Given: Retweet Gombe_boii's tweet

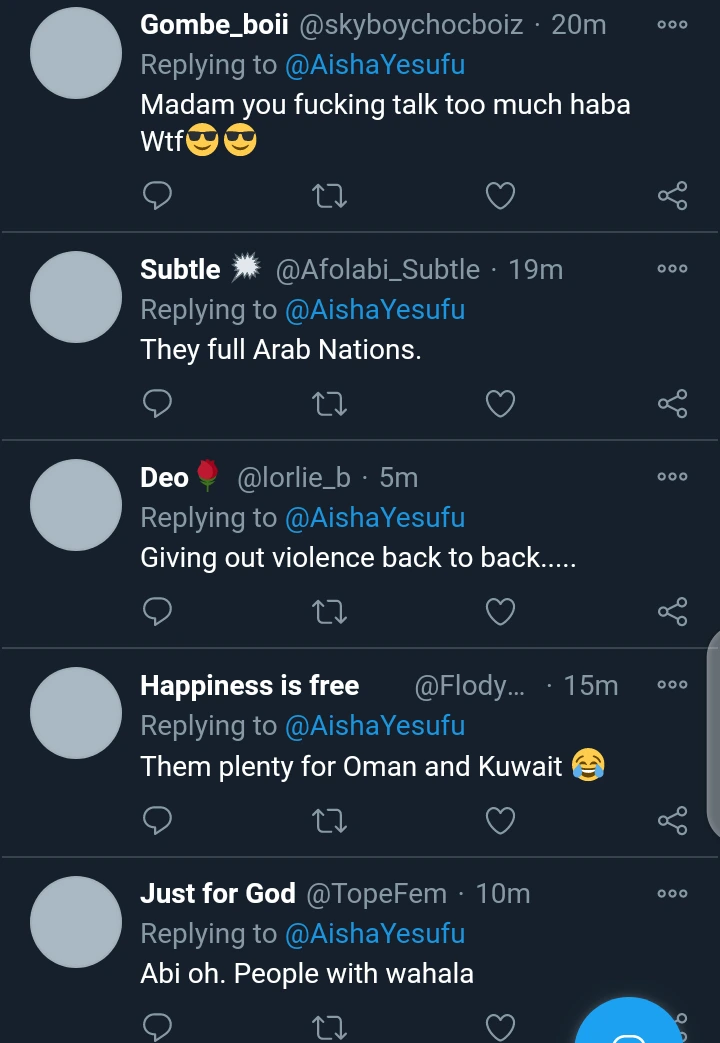Looking at the screenshot, I should click(329, 196).
